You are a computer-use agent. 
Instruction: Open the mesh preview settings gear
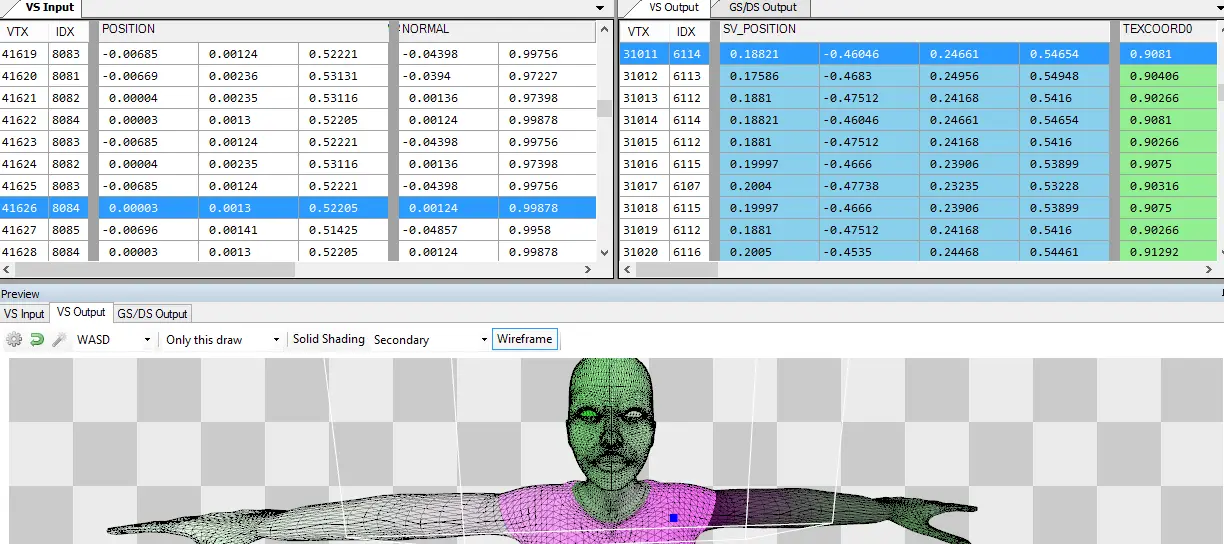point(14,340)
